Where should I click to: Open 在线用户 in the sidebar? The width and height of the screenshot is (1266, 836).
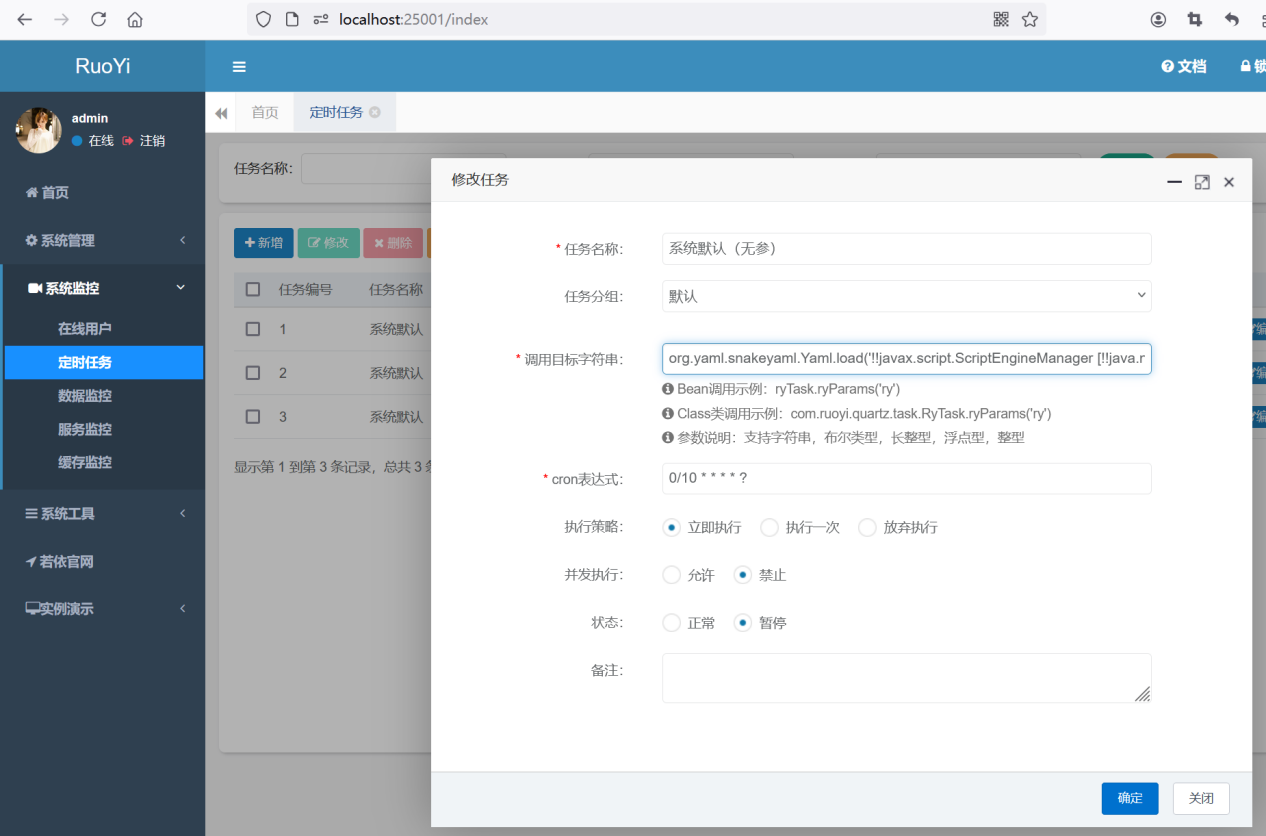[85, 328]
